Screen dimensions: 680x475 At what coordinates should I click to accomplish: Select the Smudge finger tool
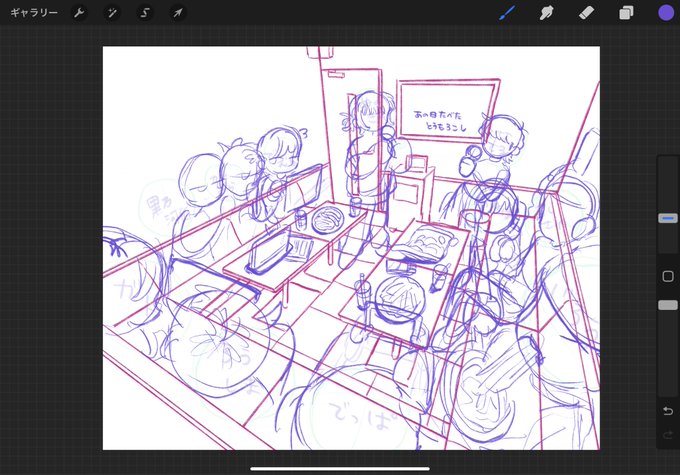(x=546, y=13)
